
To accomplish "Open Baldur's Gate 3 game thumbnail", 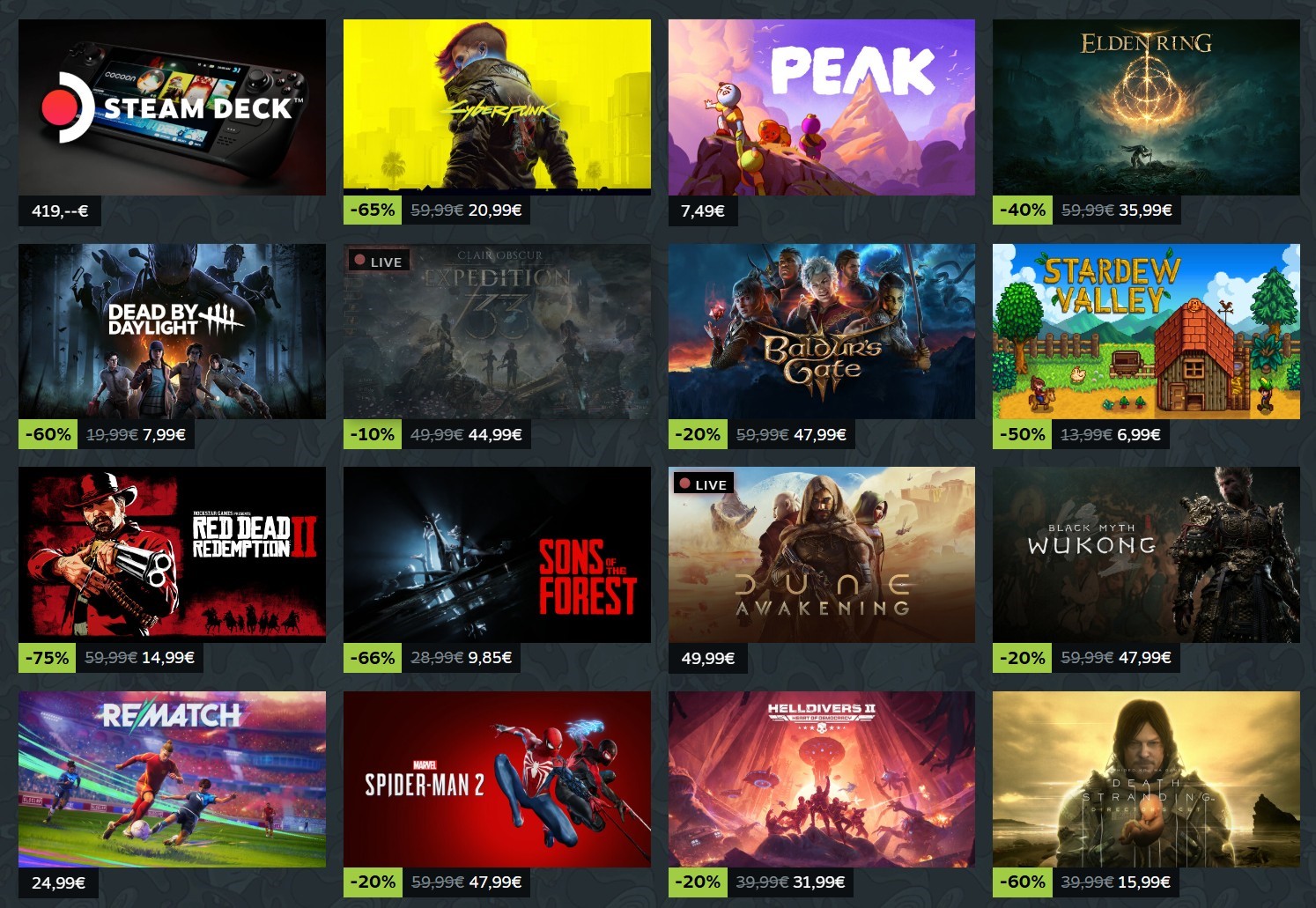I will coord(822,331).
